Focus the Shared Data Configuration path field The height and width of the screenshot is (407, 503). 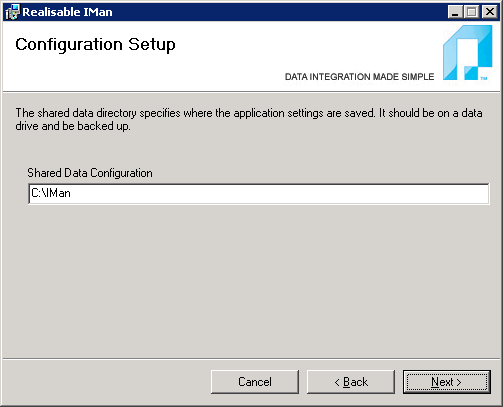pos(259,194)
